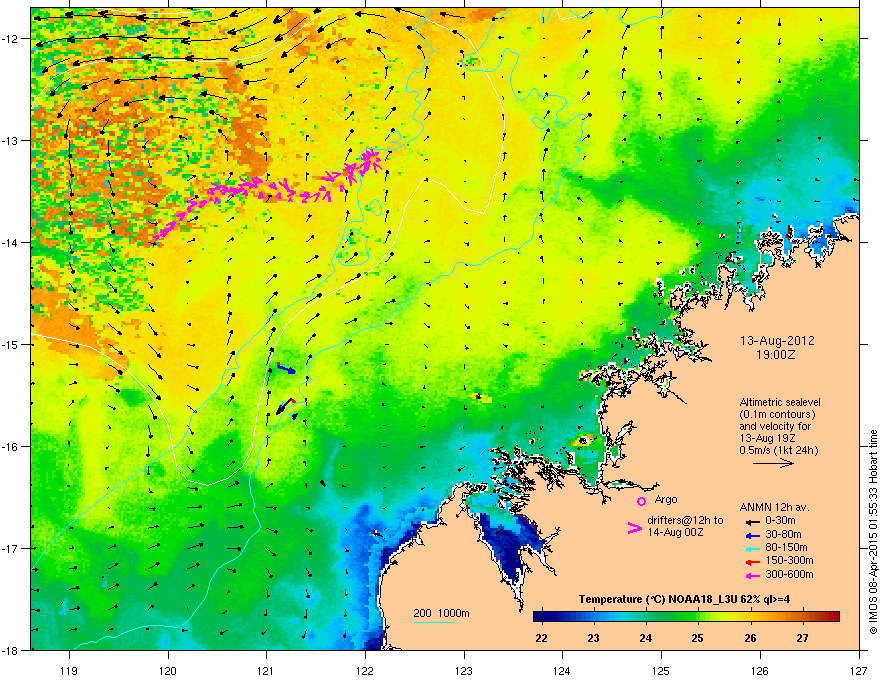Click the longitude axis label 127
880x680 pixels.
[859, 671]
